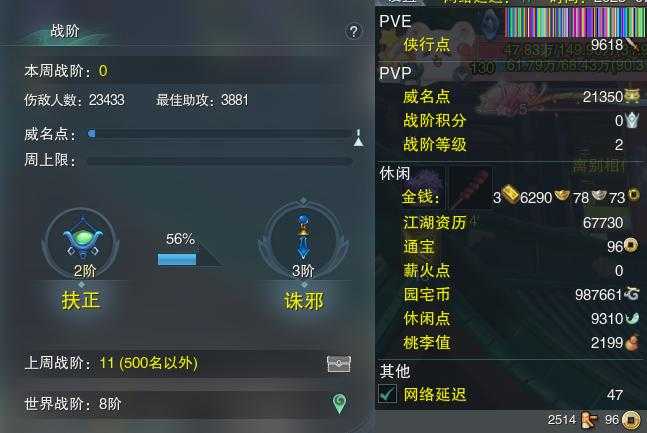Select the 战阶 panel title tab

click(x=65, y=31)
